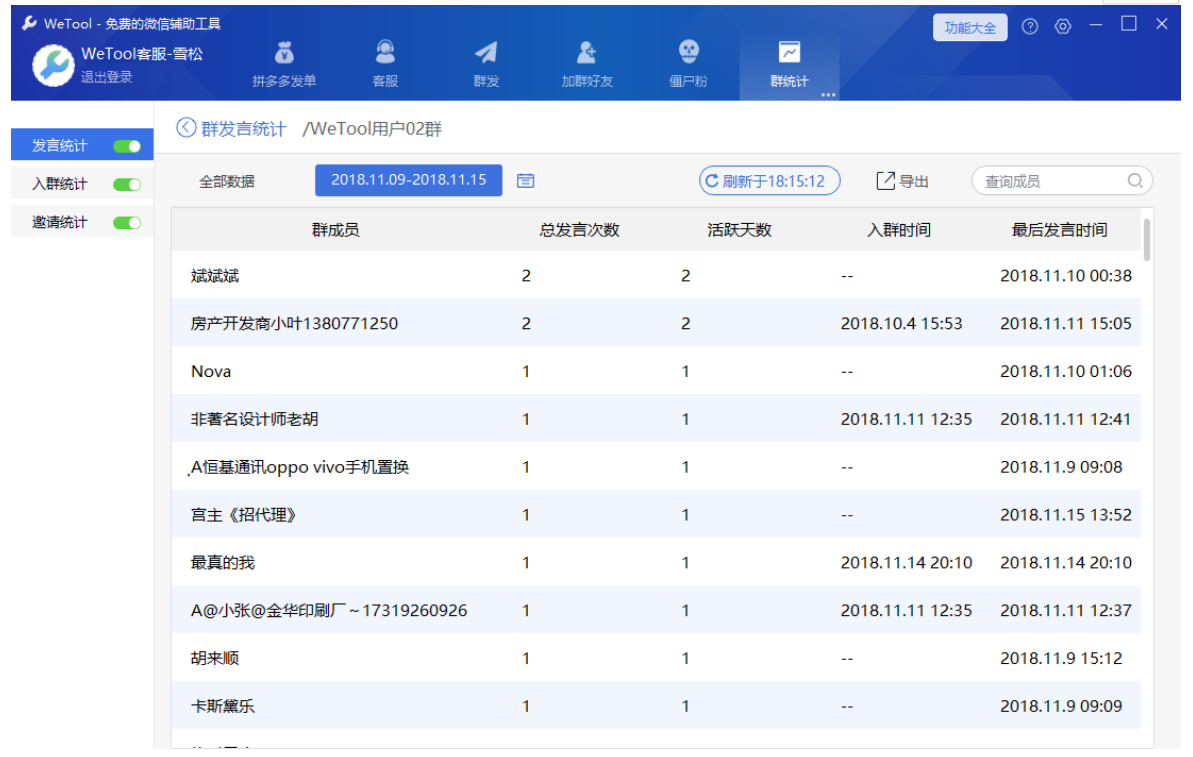Click last speak time 2018.11.9 09:08
The image size is (1193, 757).
tap(1061, 467)
